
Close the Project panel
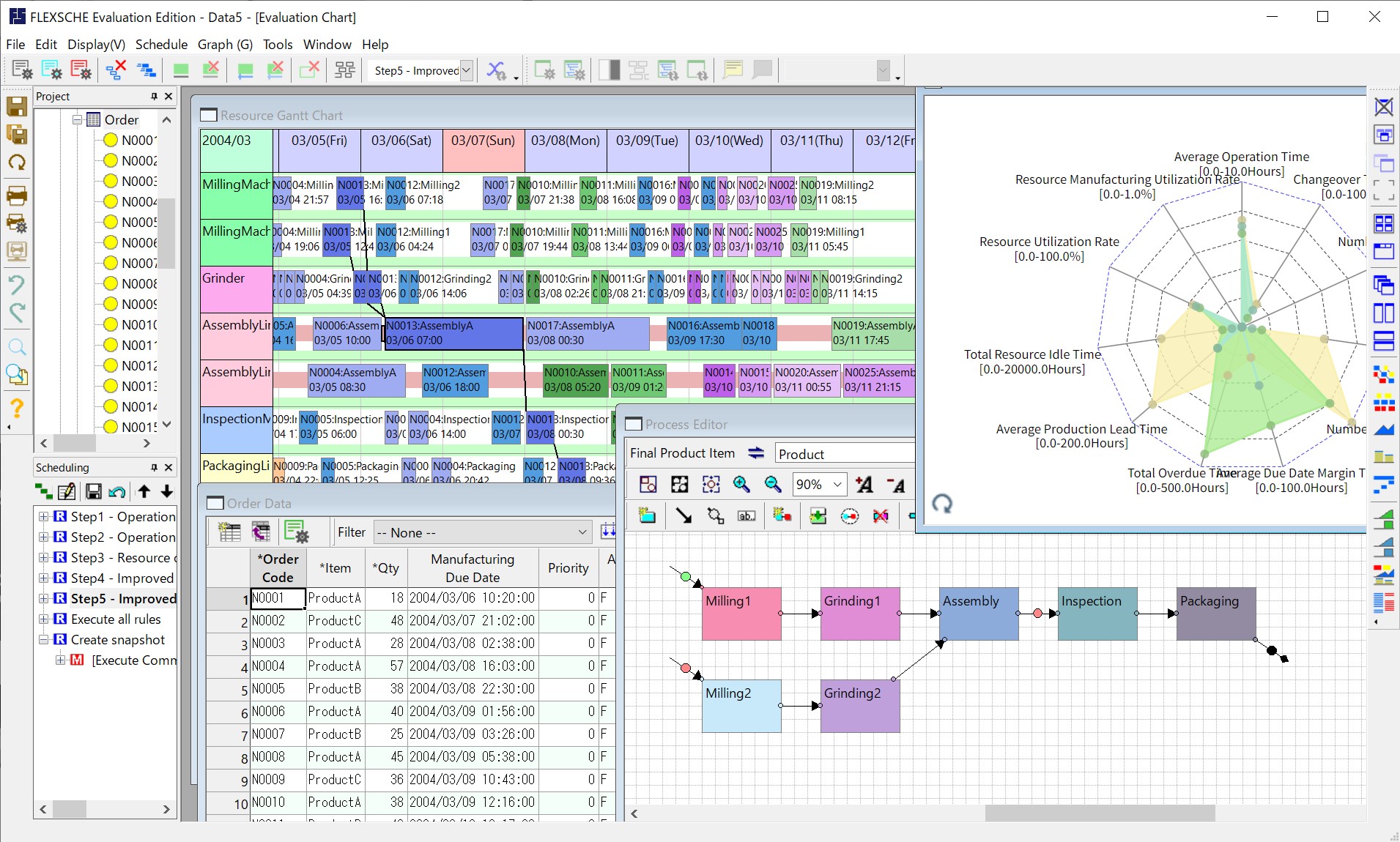[168, 96]
